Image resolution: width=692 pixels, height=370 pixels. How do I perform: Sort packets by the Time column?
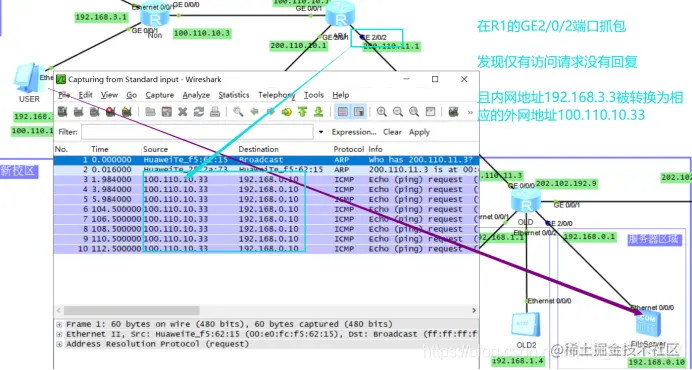coord(116,149)
